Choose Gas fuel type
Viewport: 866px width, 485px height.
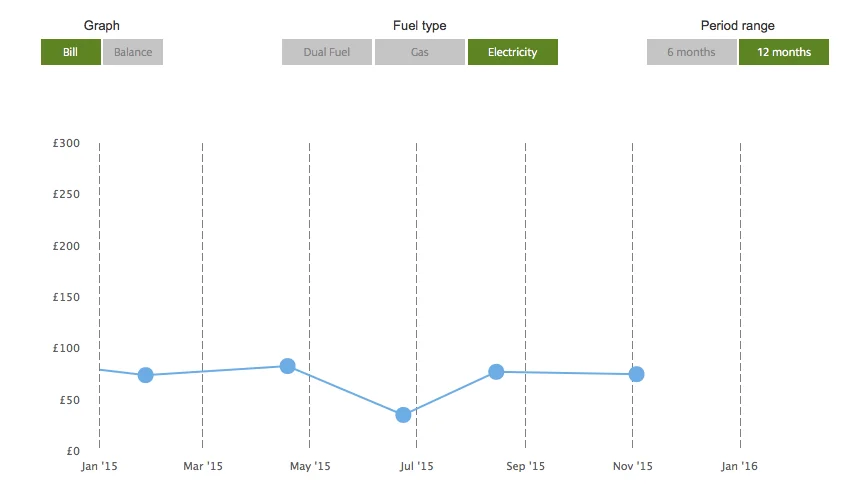point(420,52)
